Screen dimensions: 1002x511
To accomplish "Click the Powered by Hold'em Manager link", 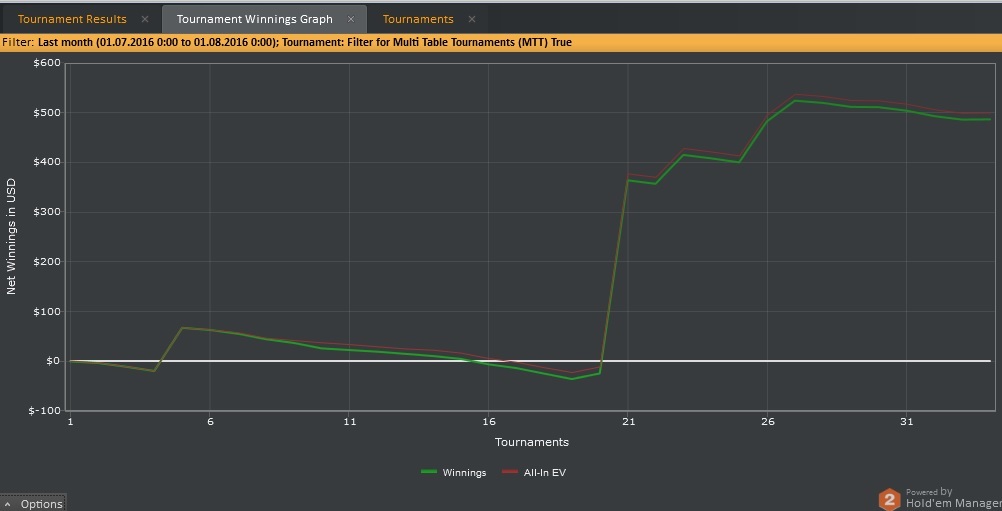I will point(953,498).
